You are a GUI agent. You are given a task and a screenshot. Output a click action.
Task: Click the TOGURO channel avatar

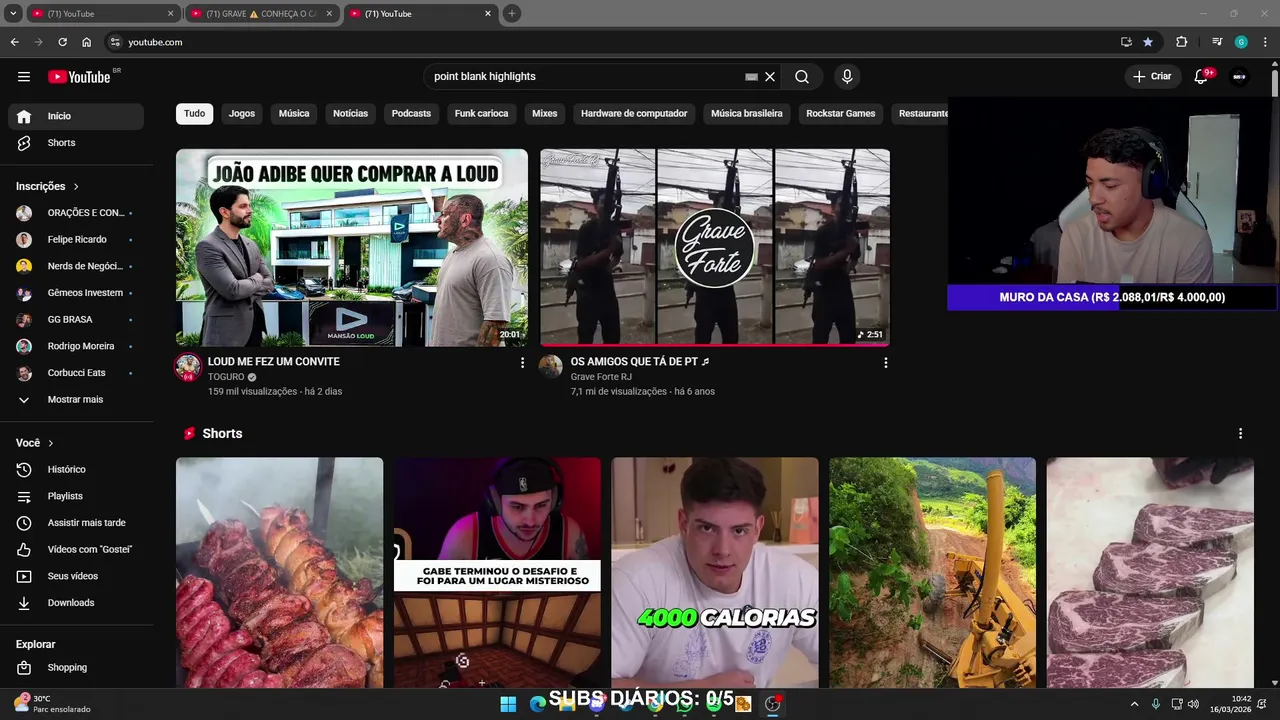[x=188, y=367]
